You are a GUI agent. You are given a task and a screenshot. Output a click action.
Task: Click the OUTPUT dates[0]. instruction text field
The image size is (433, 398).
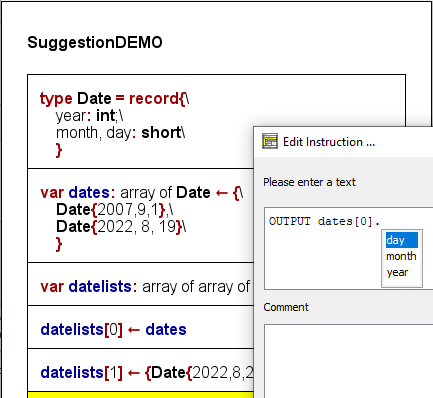349,248
